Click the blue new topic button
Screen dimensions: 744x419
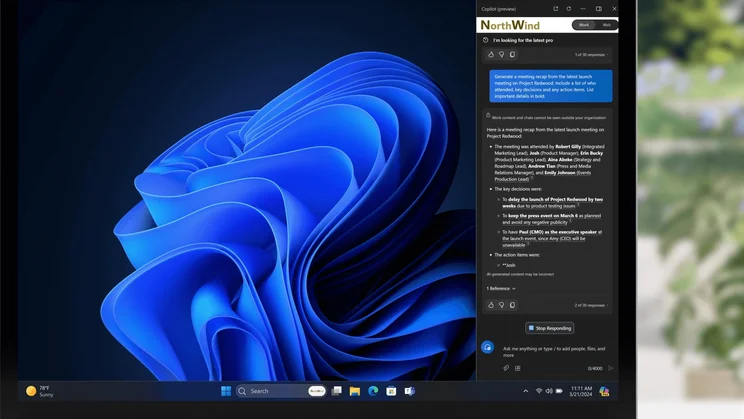487,347
